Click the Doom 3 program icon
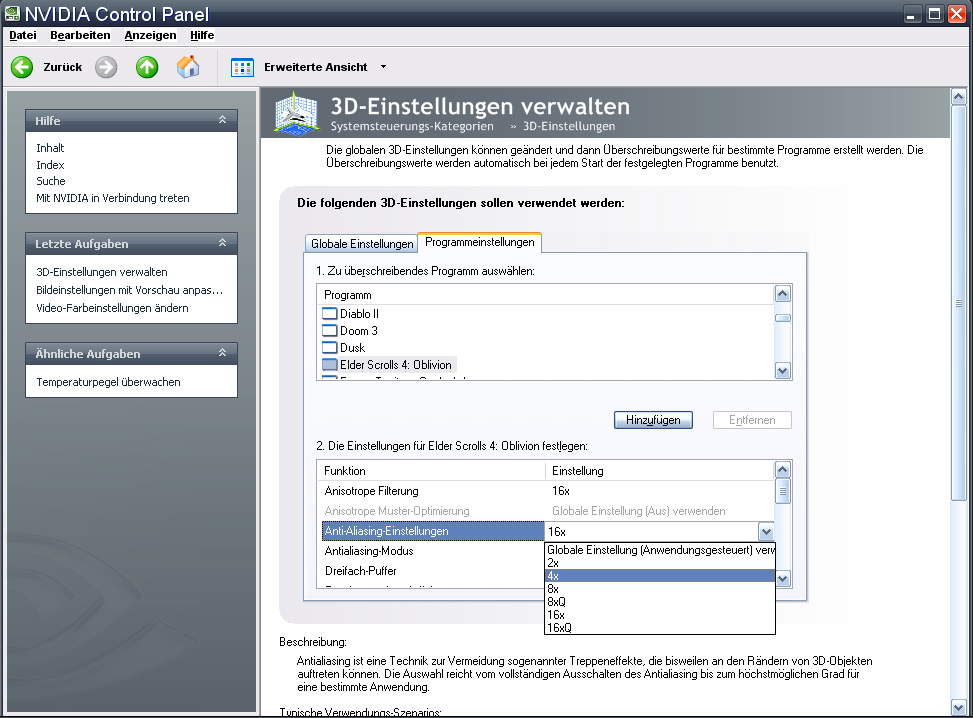Viewport: 973px width, 718px height. coord(330,330)
